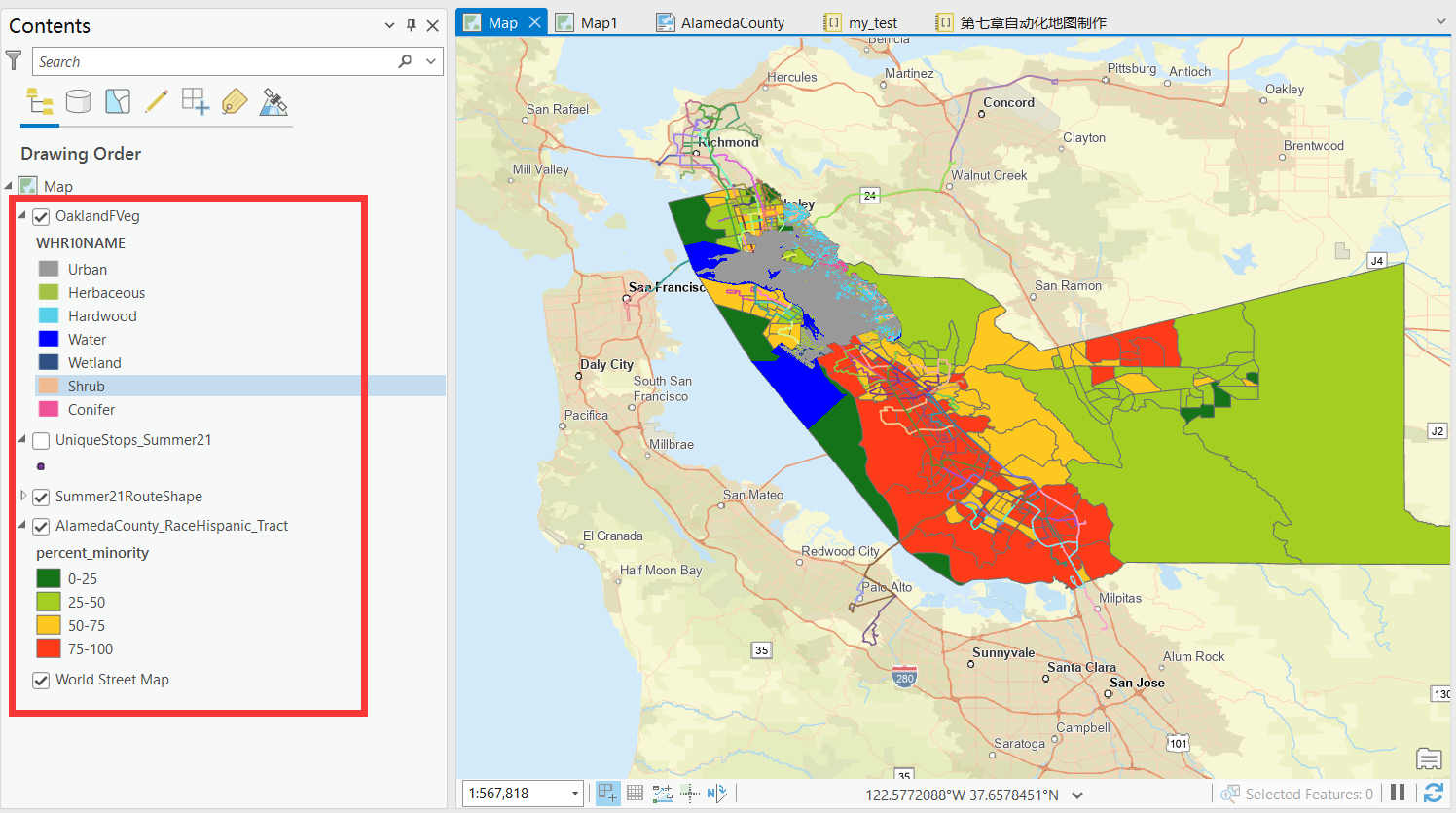Open the coordinate display units dropdown
The width and height of the screenshot is (1456, 813).
[1077, 795]
